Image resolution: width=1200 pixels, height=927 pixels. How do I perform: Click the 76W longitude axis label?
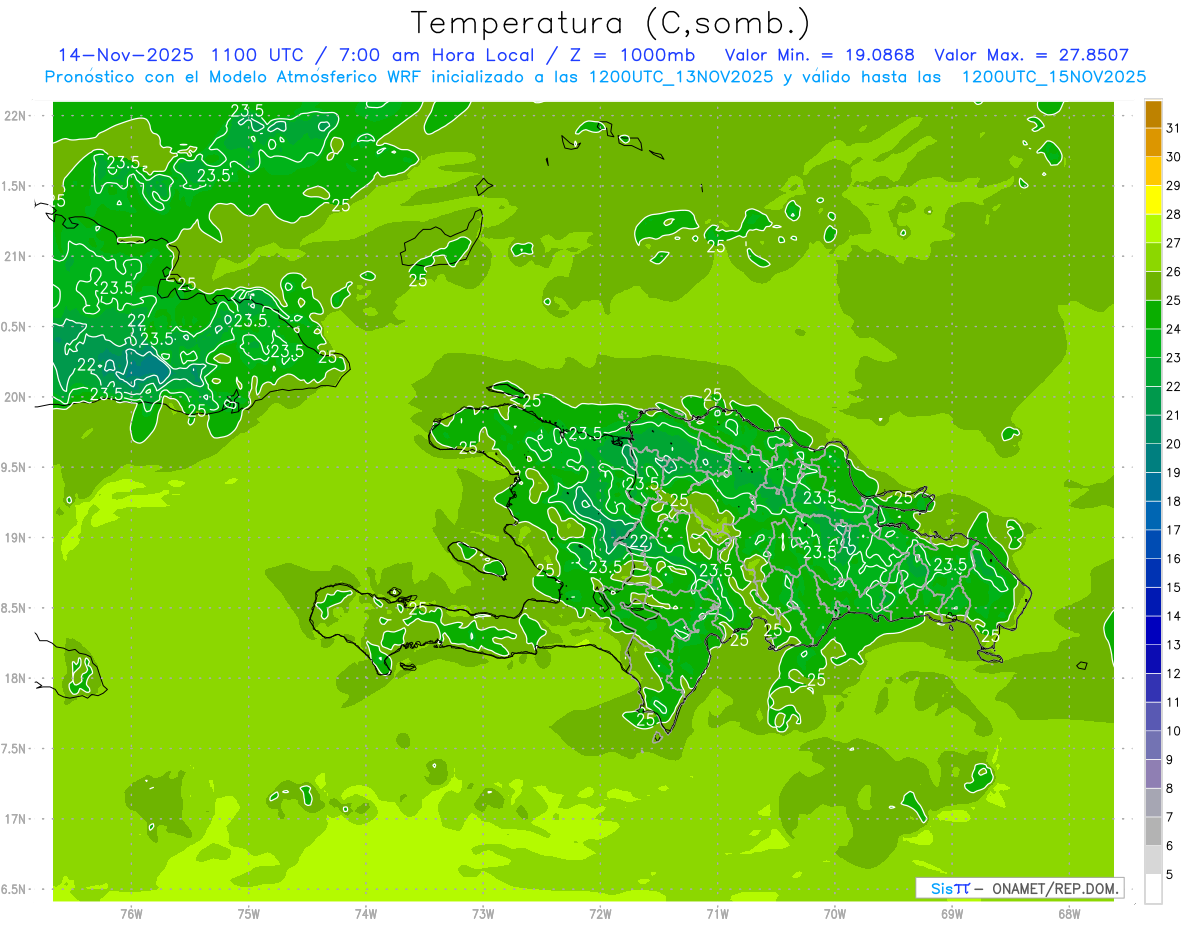(131, 914)
